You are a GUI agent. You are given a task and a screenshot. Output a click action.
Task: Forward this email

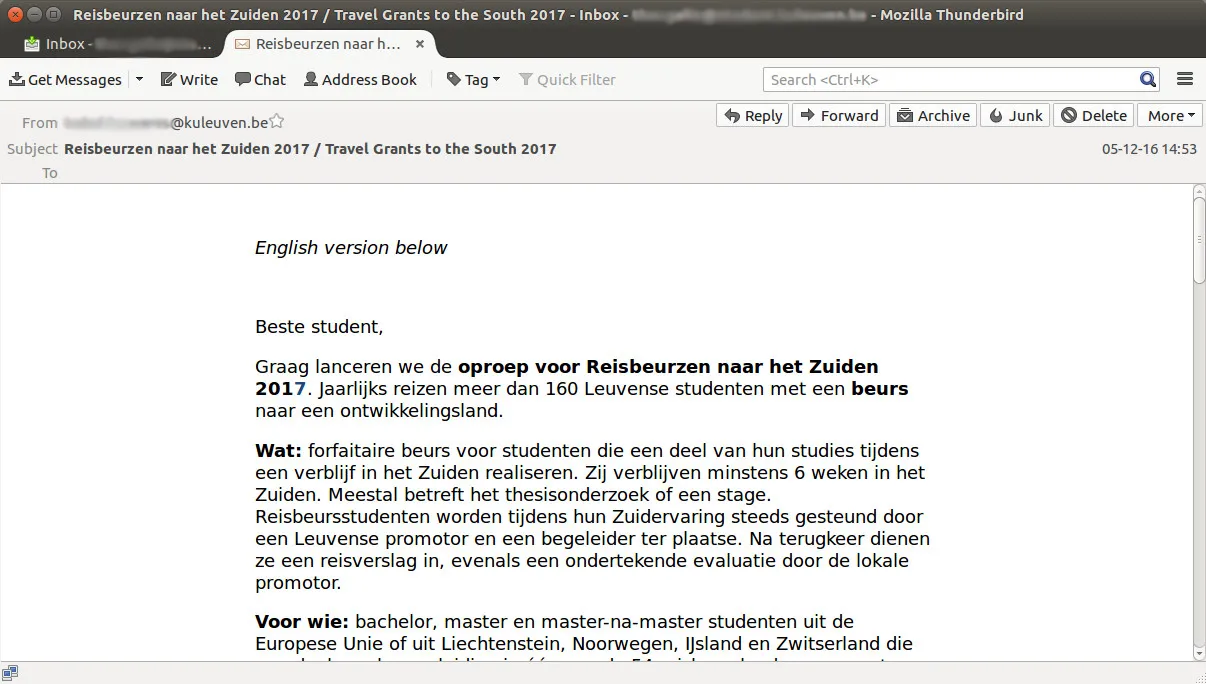click(x=838, y=116)
